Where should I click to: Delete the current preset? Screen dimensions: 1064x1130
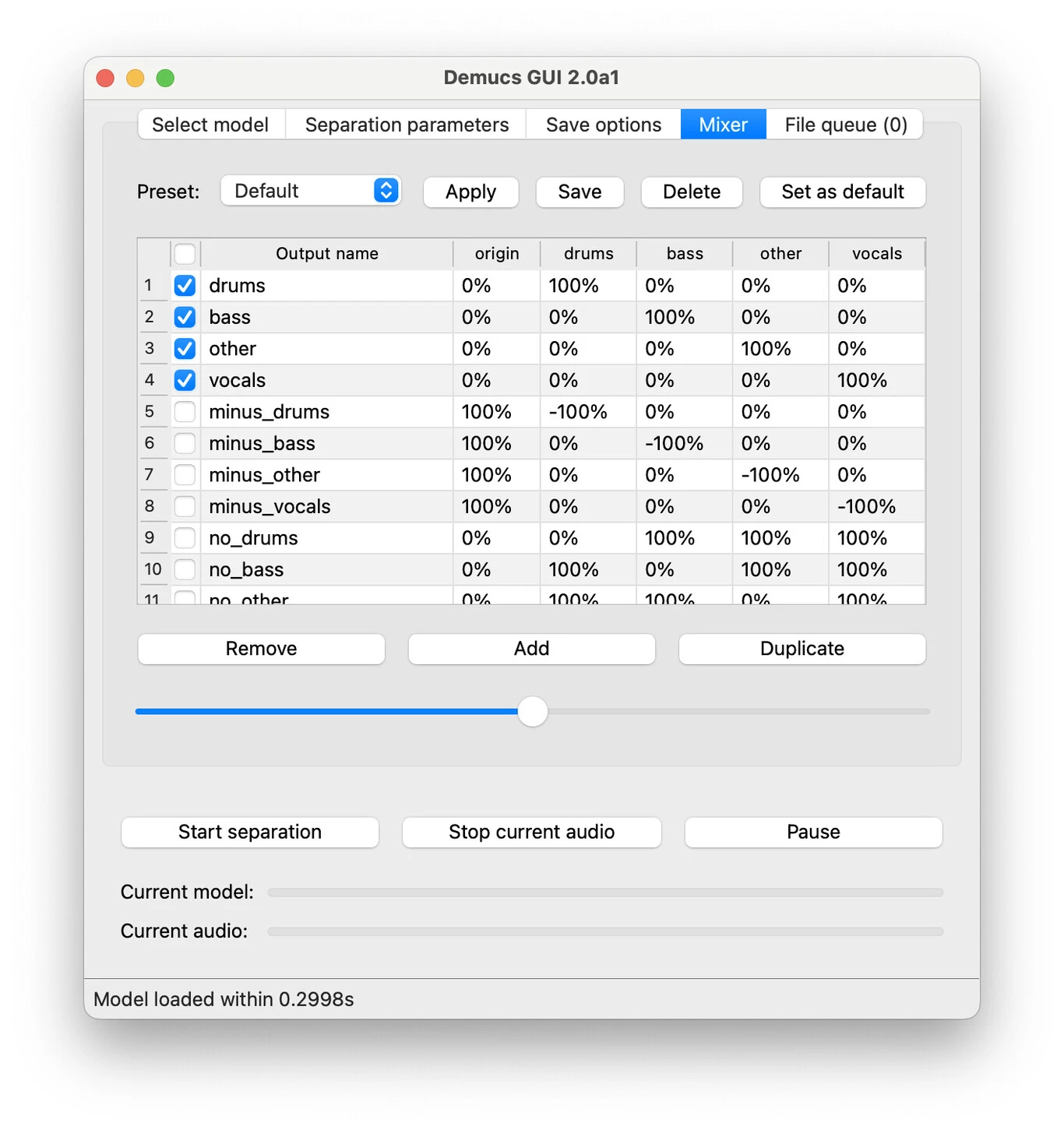coord(691,192)
